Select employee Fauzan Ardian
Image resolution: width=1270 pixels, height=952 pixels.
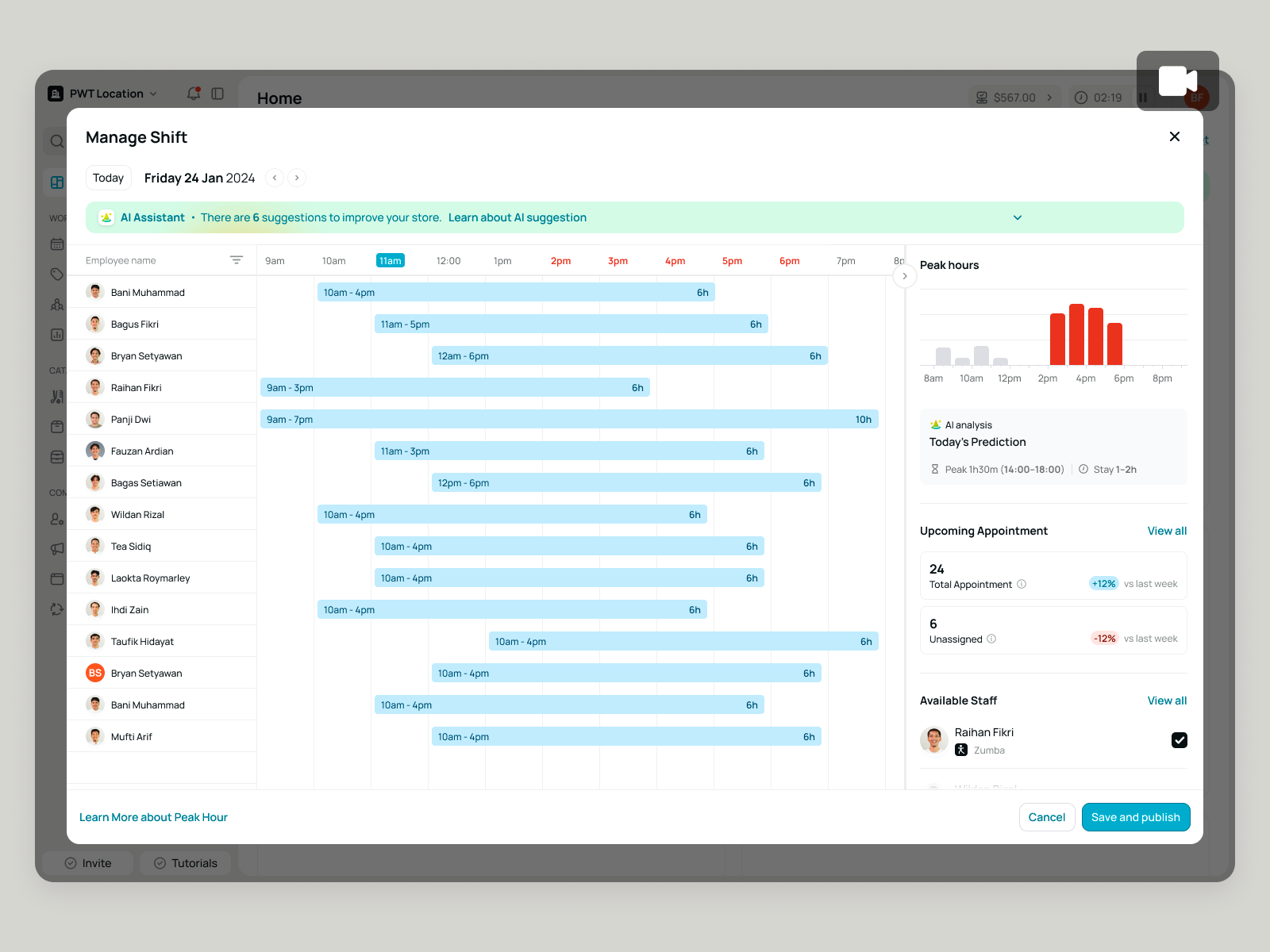point(162,451)
